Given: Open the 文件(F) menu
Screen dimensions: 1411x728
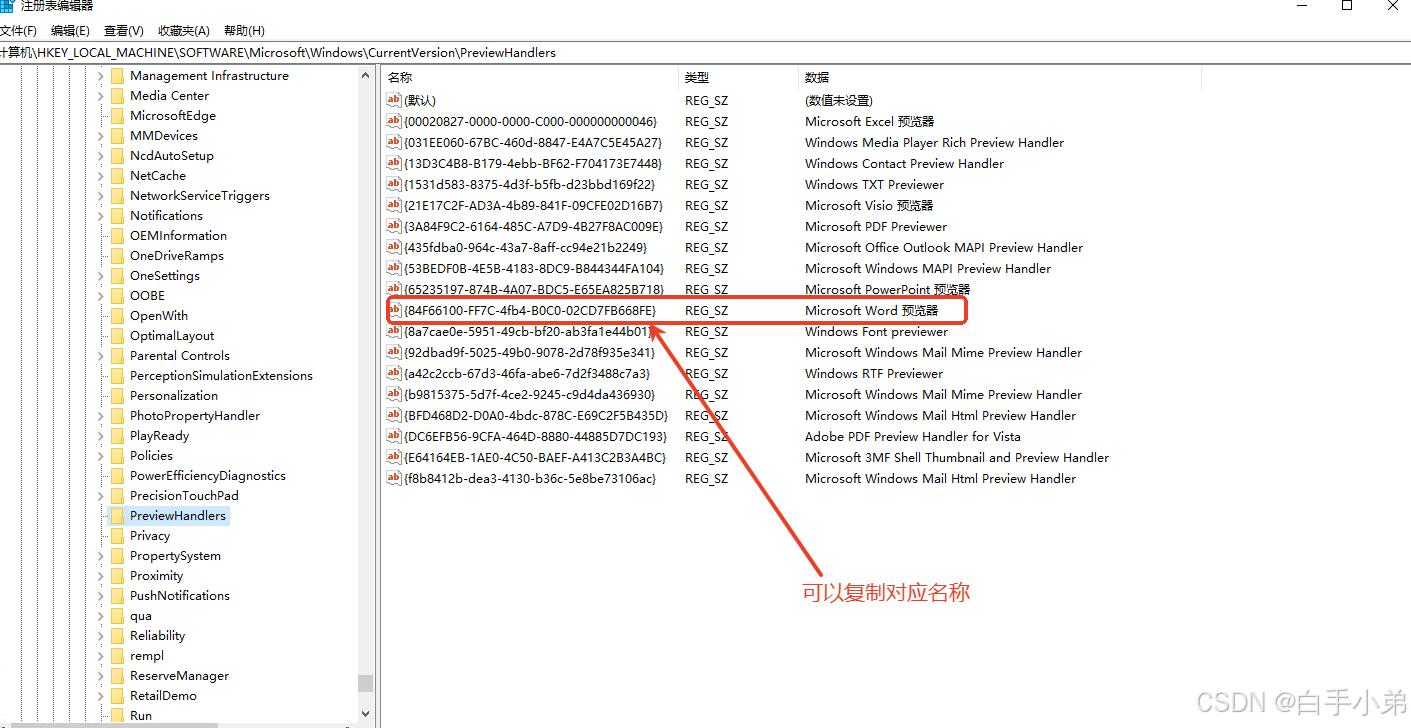Looking at the screenshot, I should point(18,31).
